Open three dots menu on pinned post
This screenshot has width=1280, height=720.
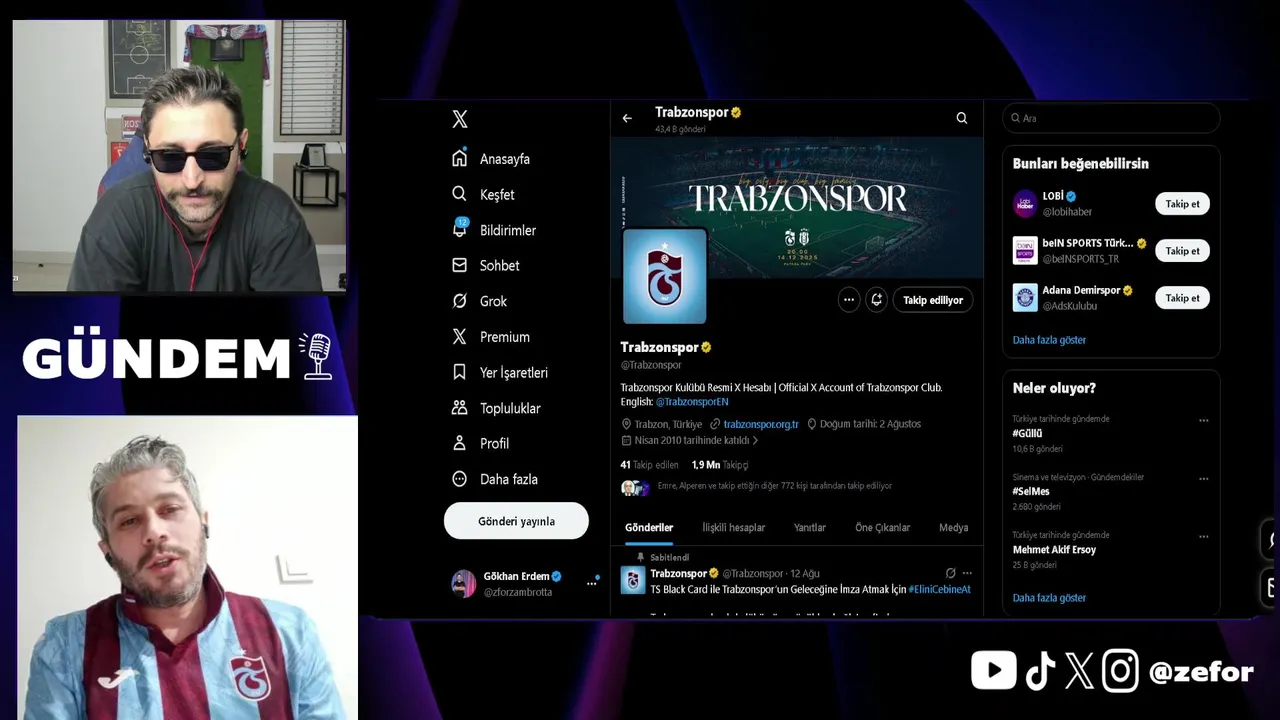tap(967, 573)
